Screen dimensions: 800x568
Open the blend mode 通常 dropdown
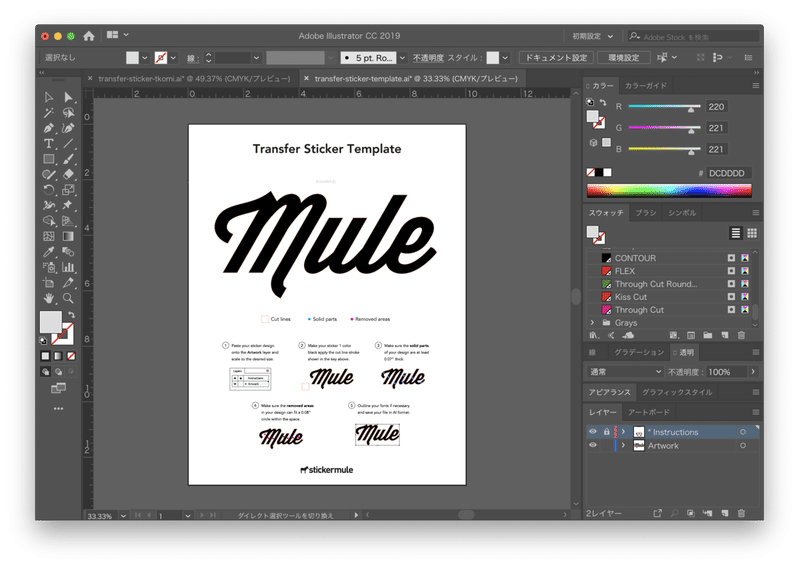coord(625,372)
